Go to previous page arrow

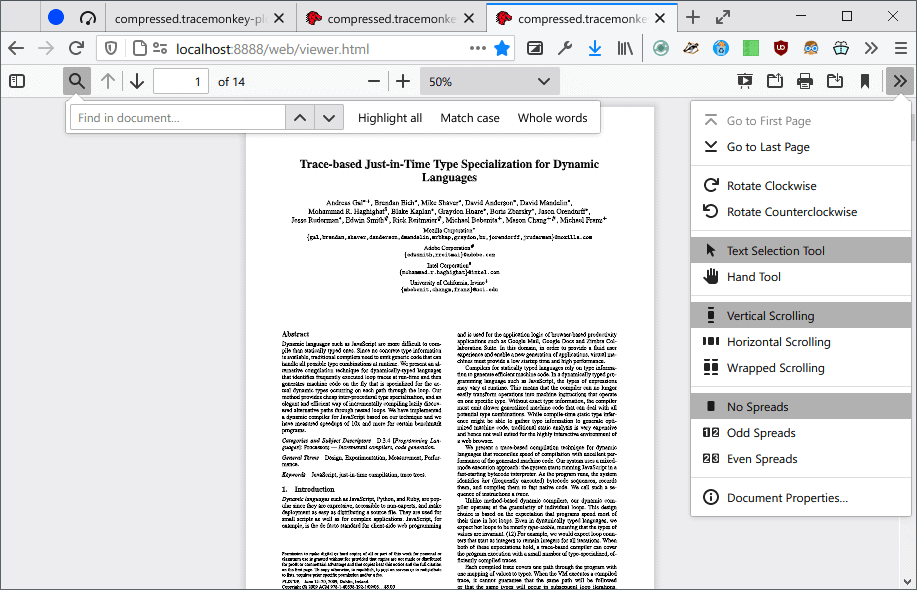coord(108,81)
